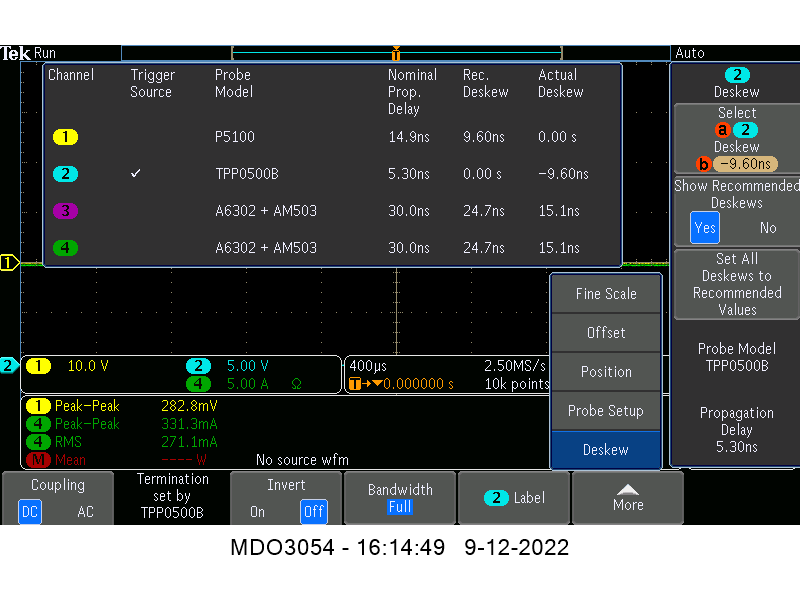
Task: Set coupling to AC
Action: [x=85, y=512]
